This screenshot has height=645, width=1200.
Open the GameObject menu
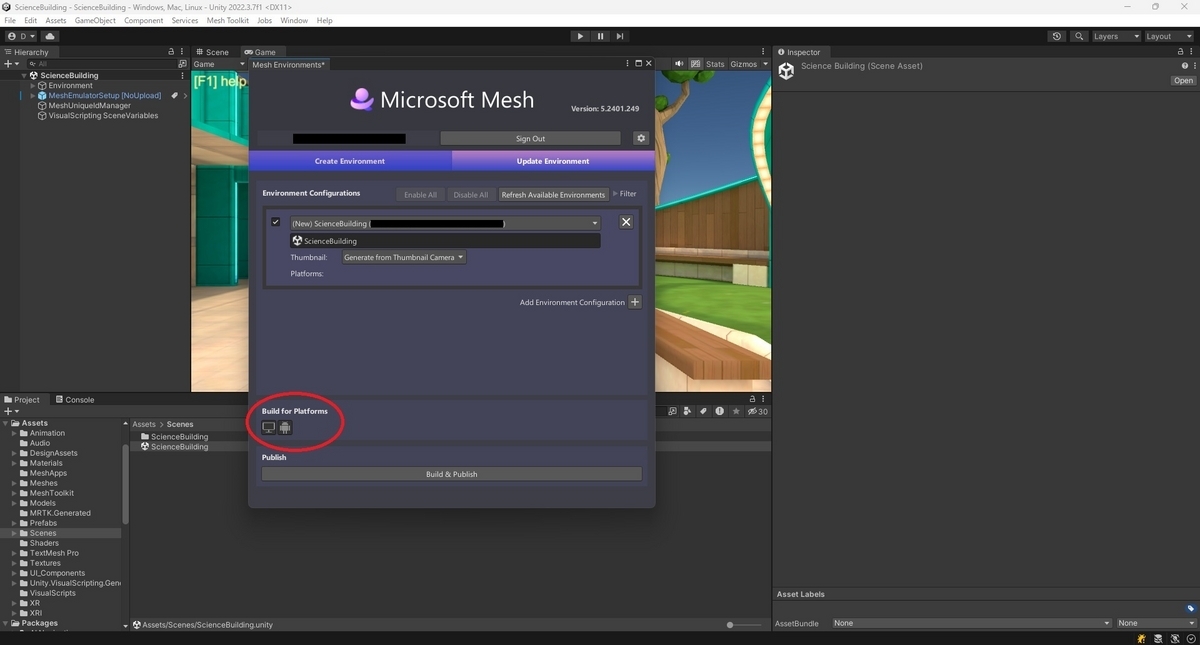(x=95, y=20)
